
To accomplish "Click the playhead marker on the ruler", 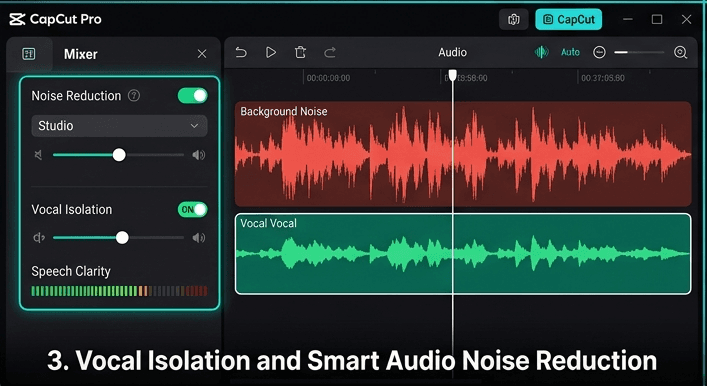I will [x=453, y=75].
